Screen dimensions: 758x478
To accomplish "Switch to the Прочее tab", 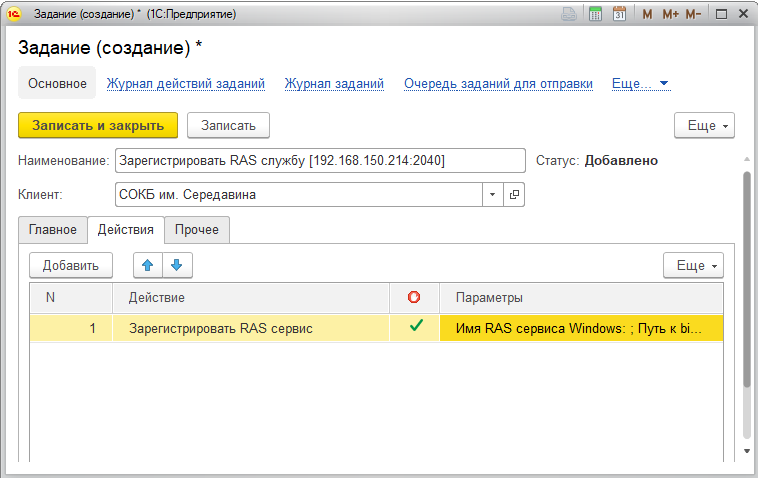I will point(197,230).
